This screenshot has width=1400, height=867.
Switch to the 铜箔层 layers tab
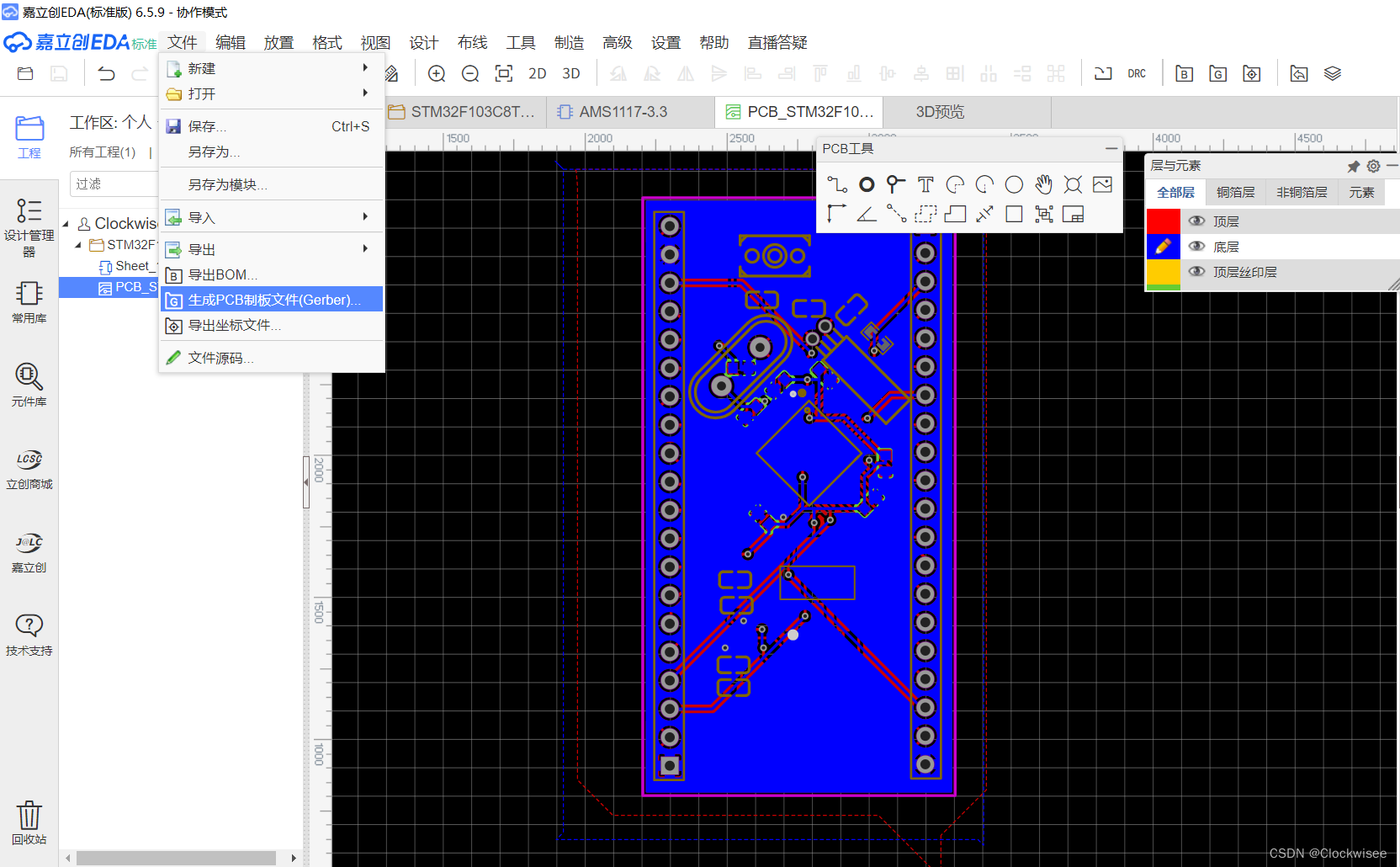click(1235, 193)
